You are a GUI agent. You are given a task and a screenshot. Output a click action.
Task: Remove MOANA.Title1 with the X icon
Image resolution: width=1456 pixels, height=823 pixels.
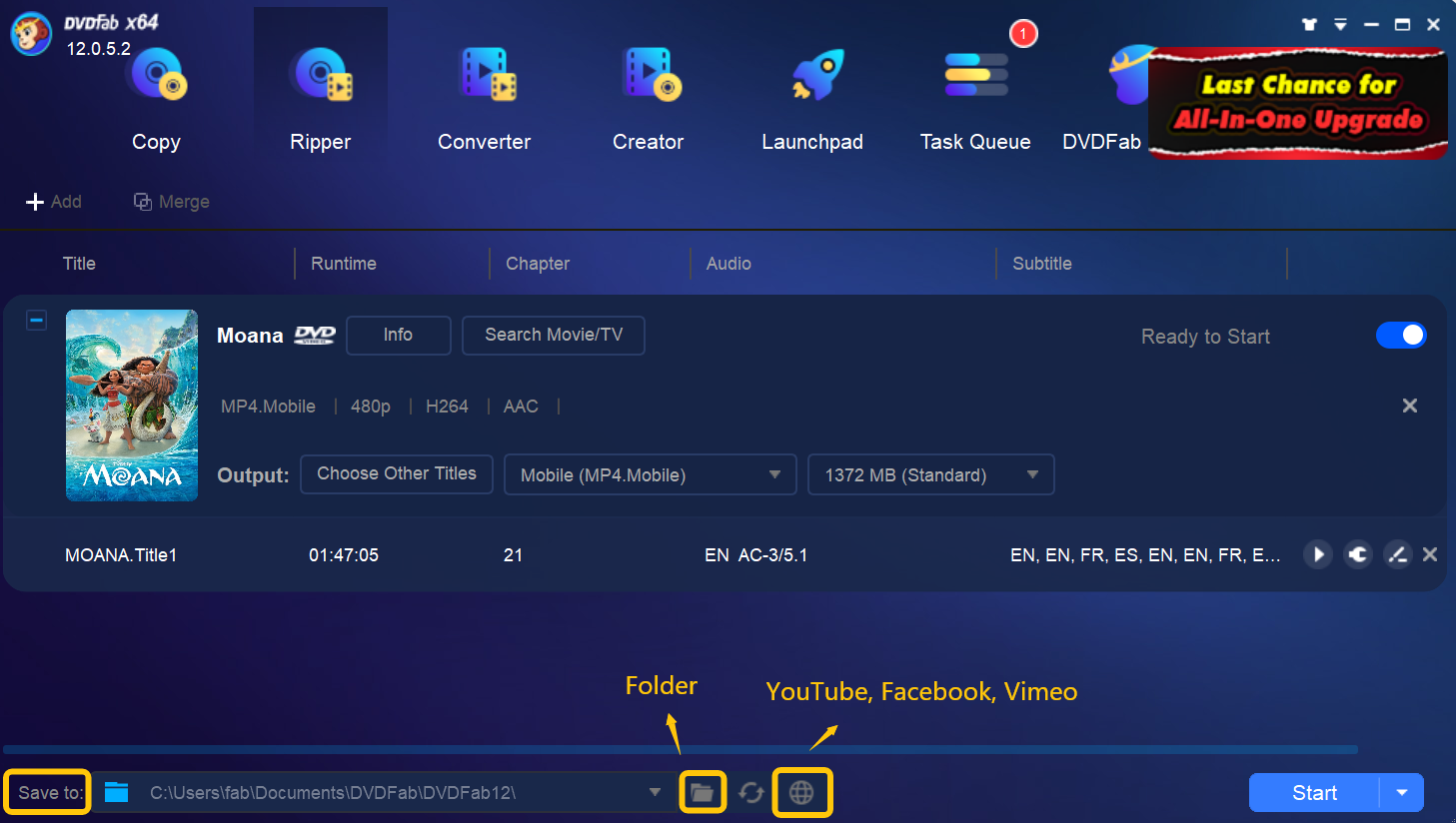(1430, 554)
